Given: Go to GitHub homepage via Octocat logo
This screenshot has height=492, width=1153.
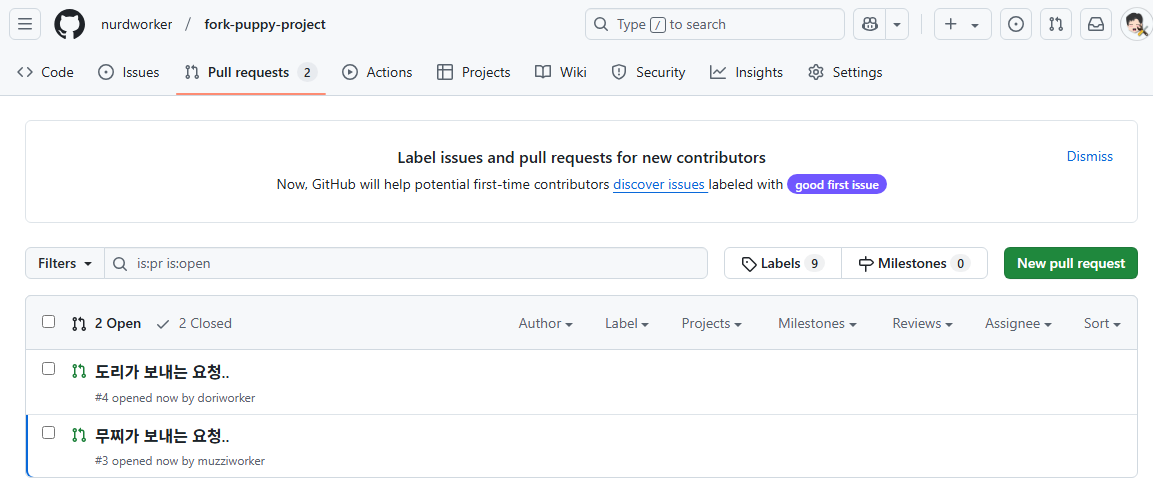Looking at the screenshot, I should [x=70, y=24].
